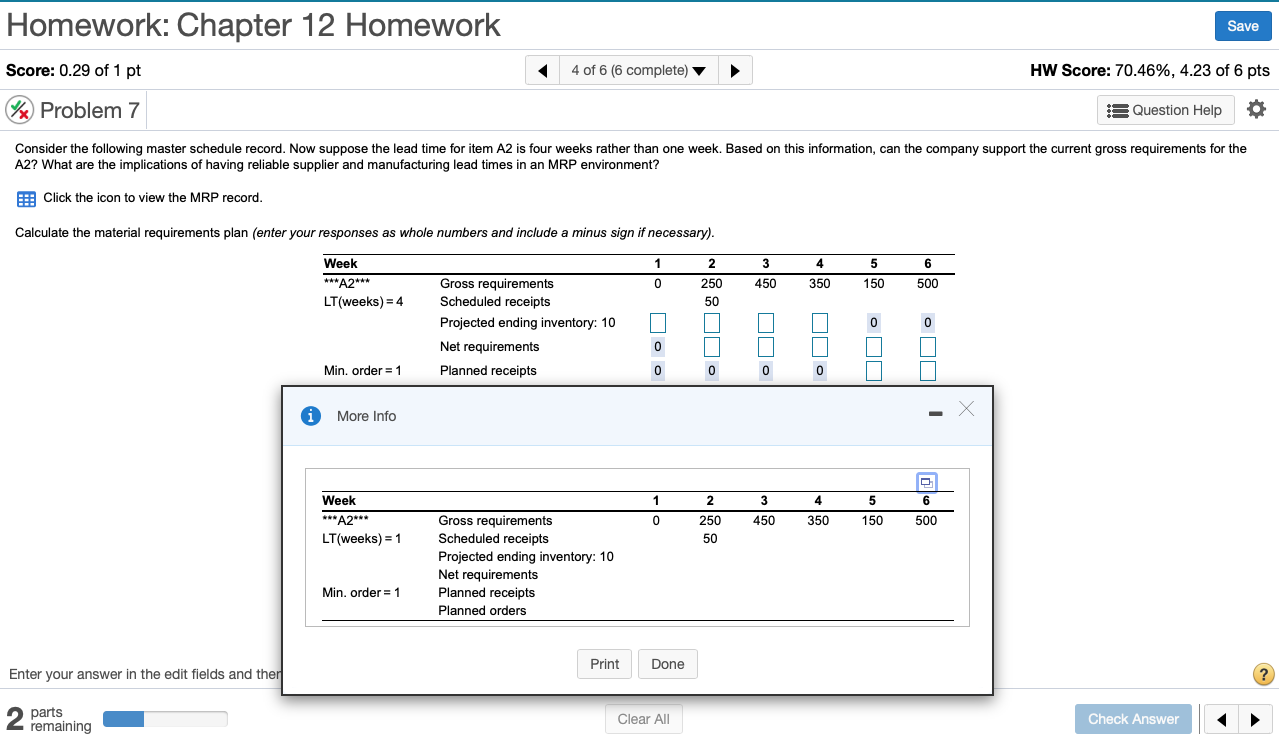The width and height of the screenshot is (1279, 740).
Task: Click the info icon in More Info dialog
Action: tap(310, 416)
